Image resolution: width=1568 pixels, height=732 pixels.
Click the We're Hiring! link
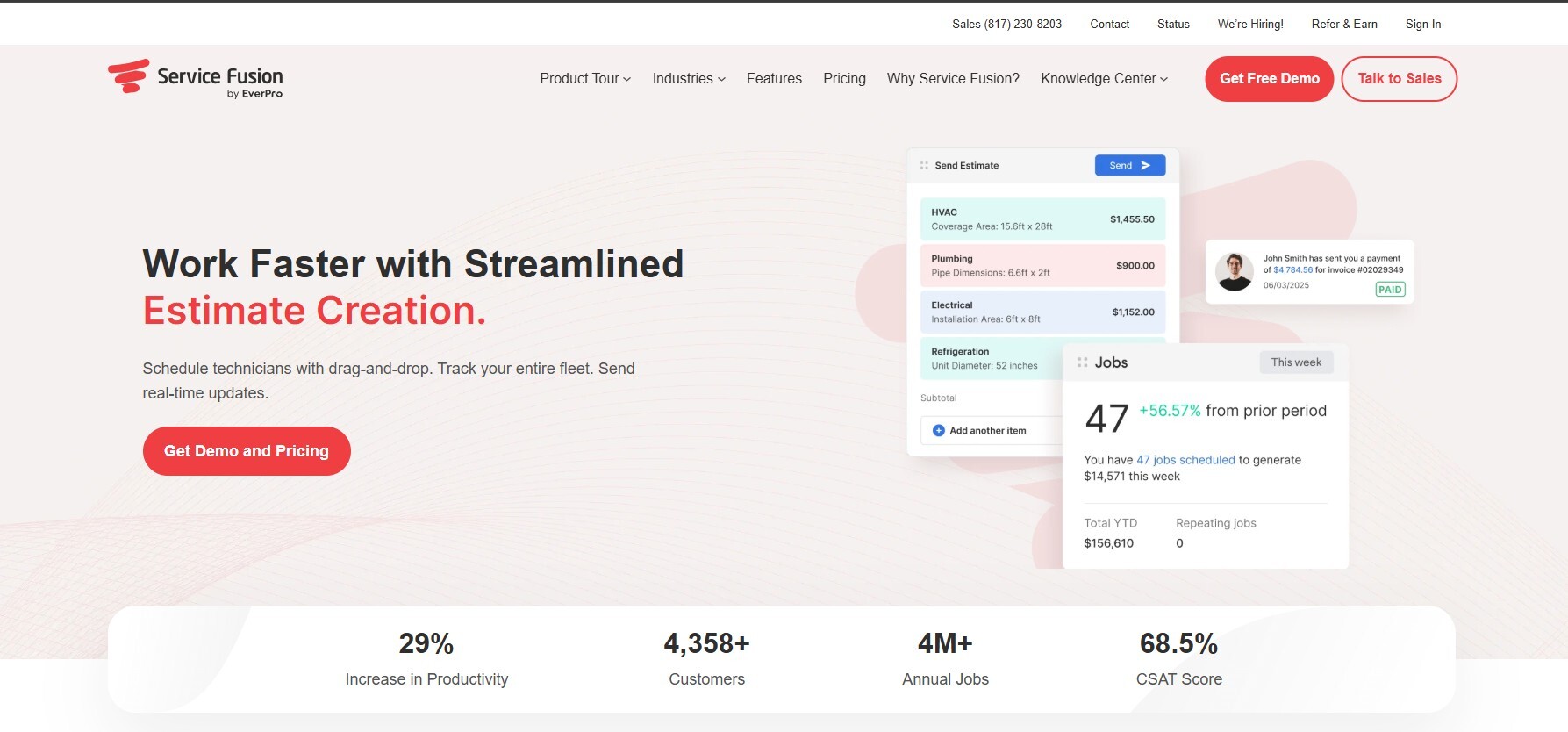1250,24
